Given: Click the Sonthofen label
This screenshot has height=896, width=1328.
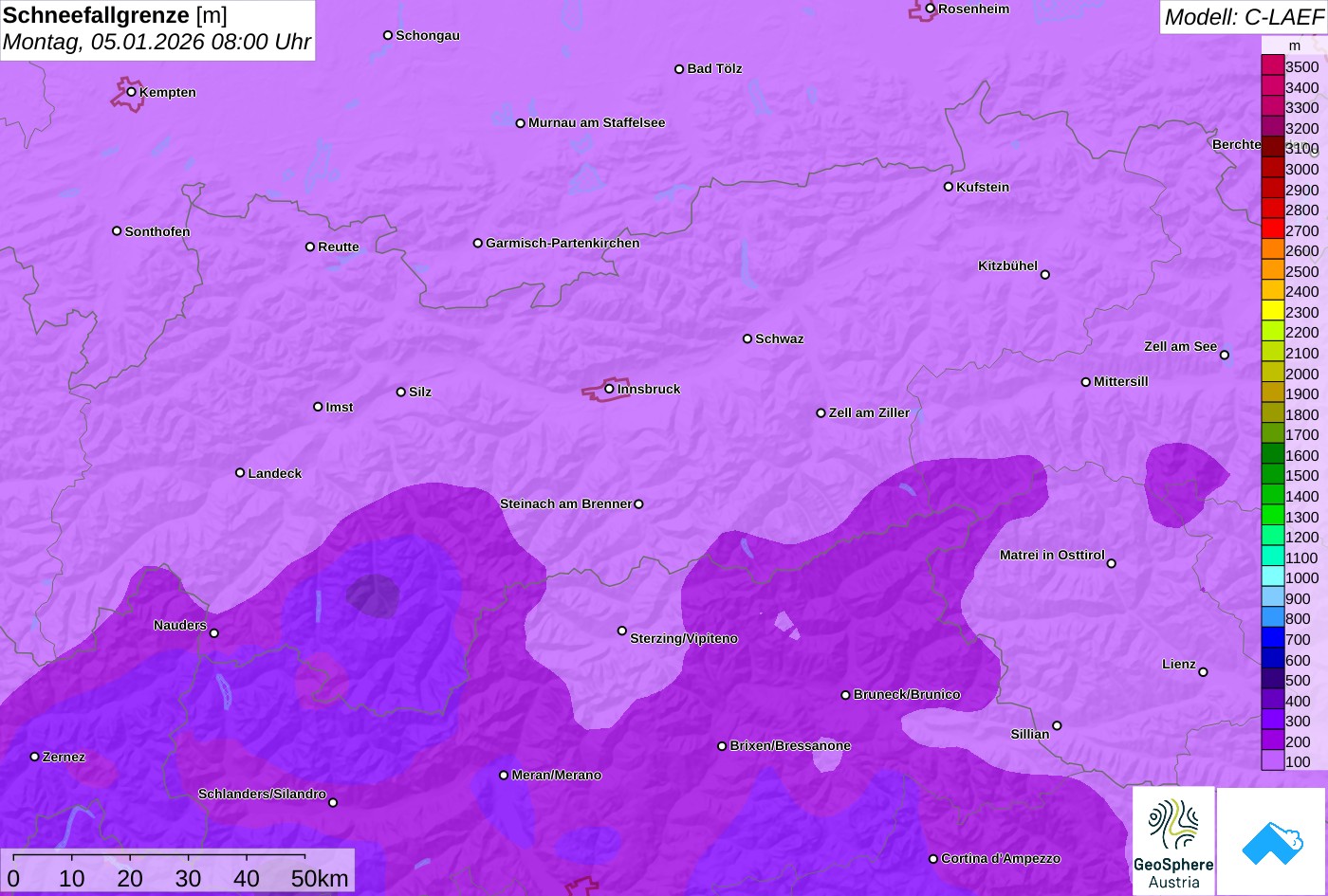Looking at the screenshot, I should (157, 231).
